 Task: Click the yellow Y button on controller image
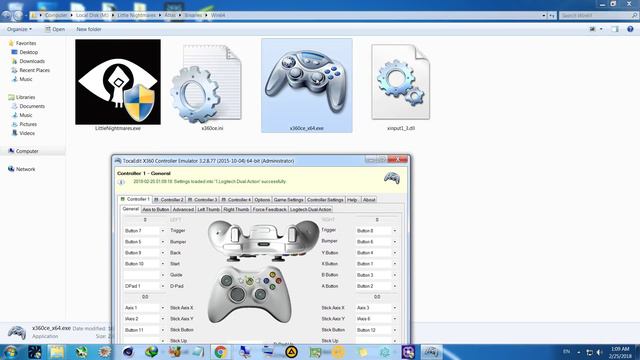click(x=272, y=275)
